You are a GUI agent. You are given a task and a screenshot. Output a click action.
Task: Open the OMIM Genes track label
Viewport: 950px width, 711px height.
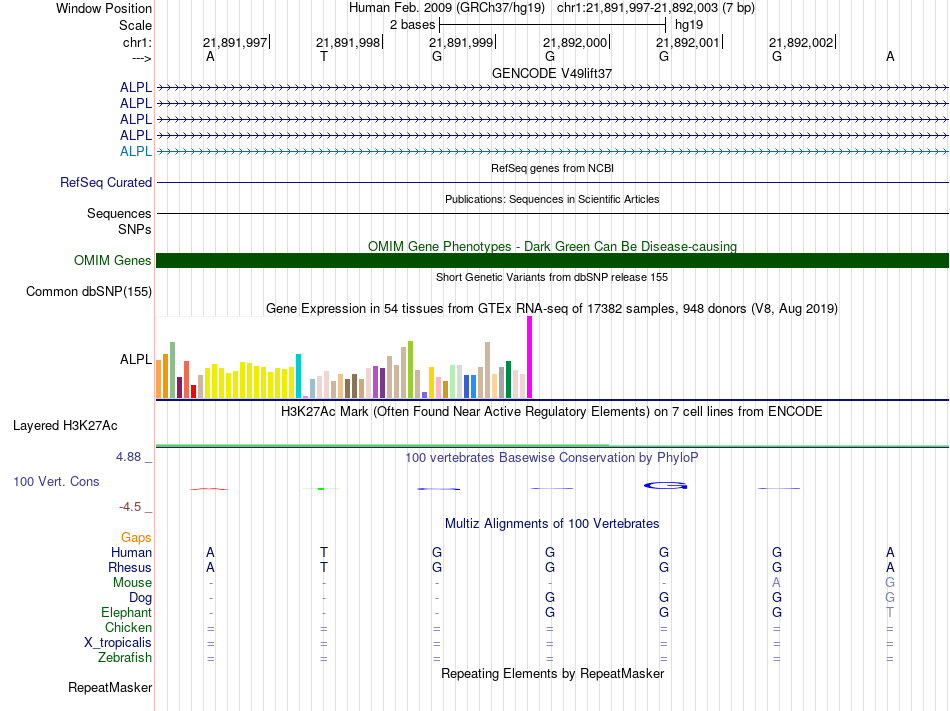113,261
